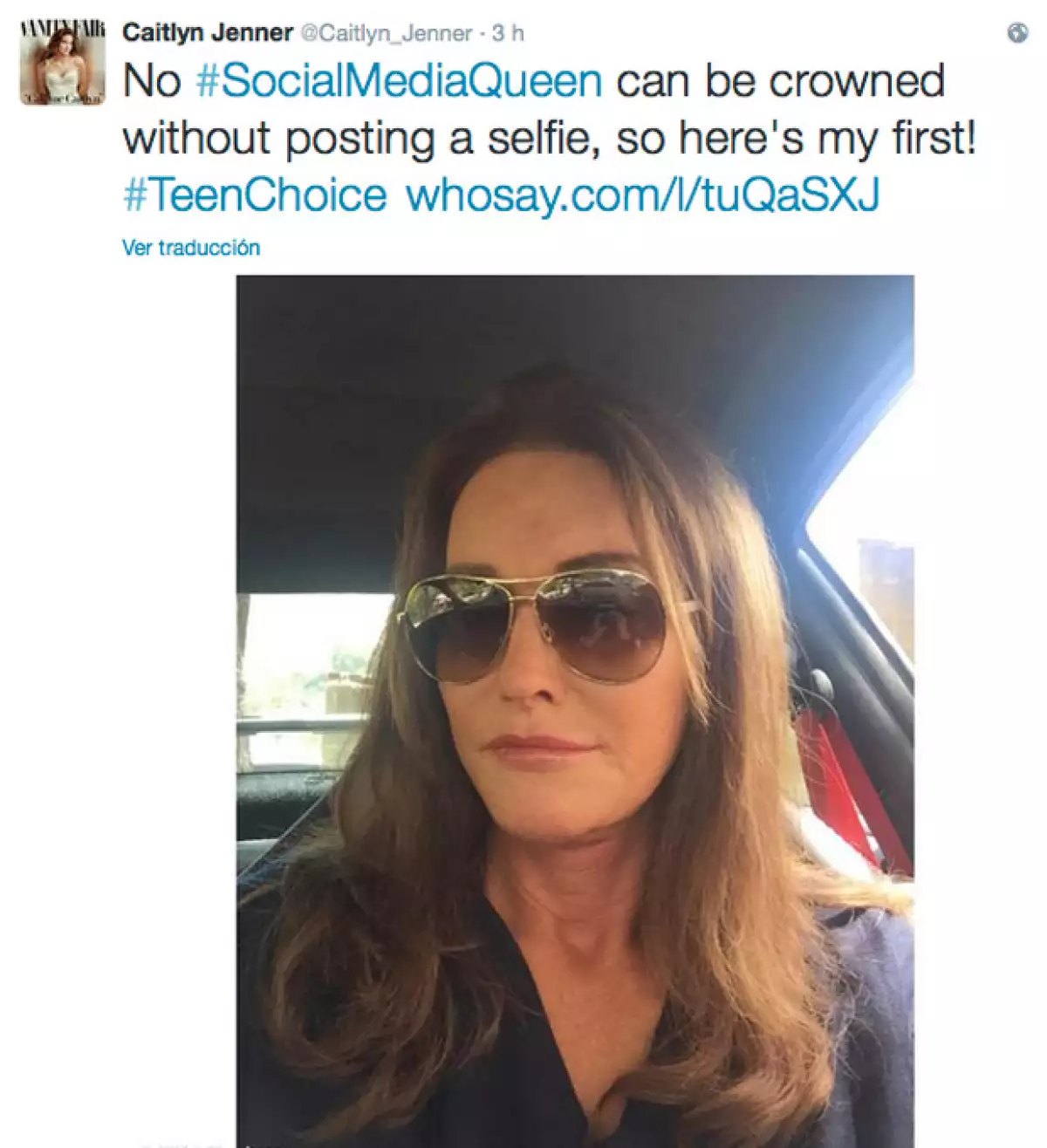Click the dark car ceiling in the selfie

point(523,331)
